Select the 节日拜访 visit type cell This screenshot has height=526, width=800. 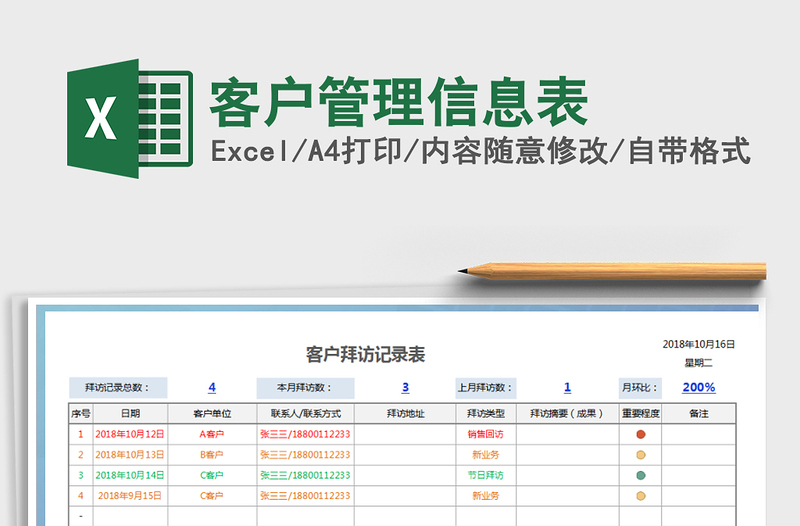[x=486, y=475]
